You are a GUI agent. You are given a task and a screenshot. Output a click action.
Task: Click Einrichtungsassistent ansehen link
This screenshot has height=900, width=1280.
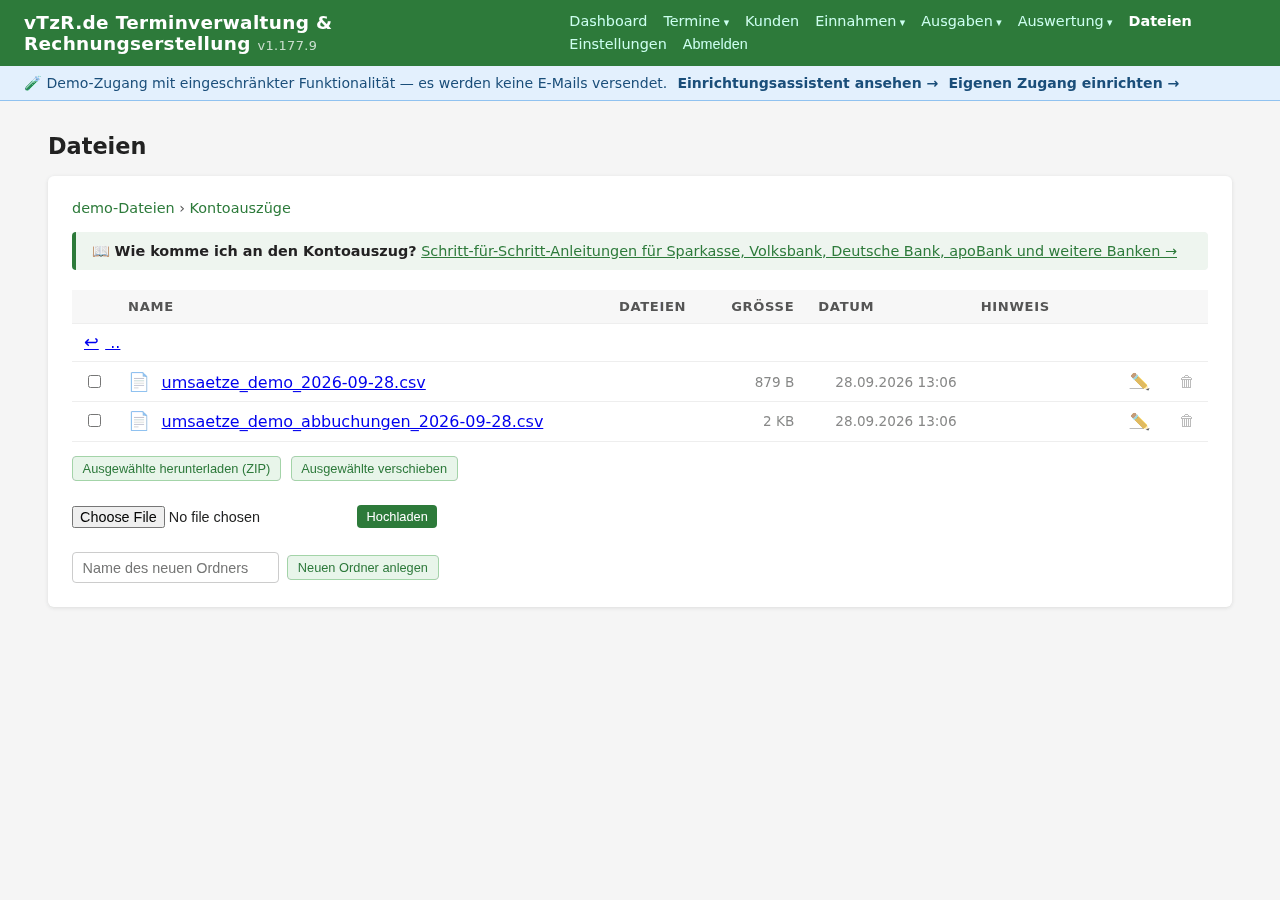point(808,83)
